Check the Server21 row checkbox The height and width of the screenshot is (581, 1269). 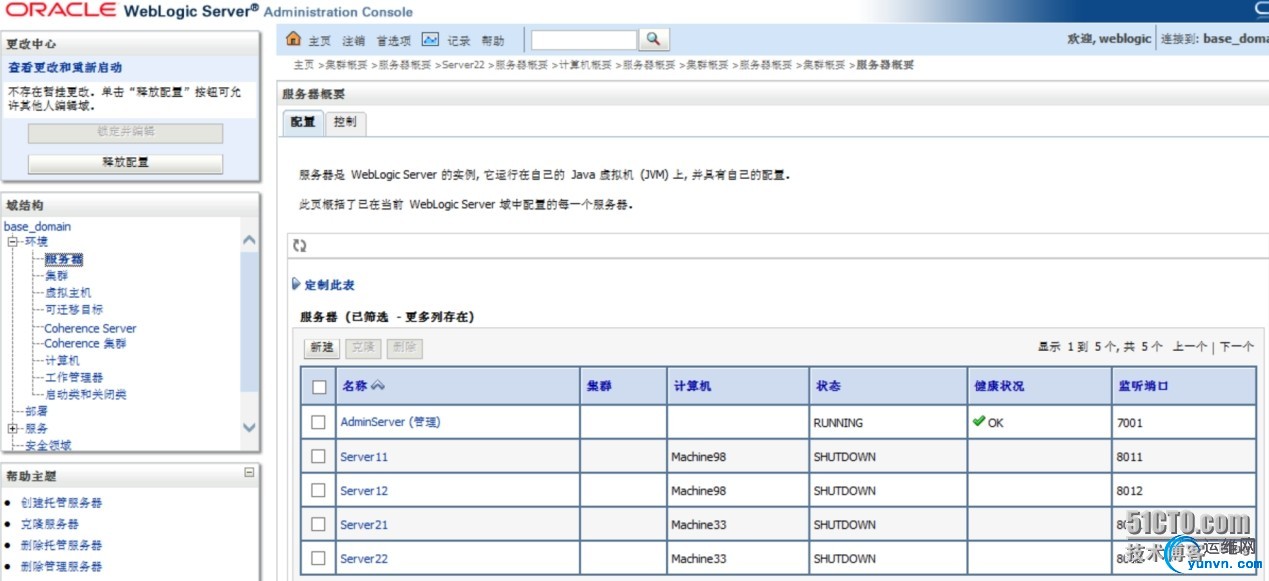coord(319,524)
